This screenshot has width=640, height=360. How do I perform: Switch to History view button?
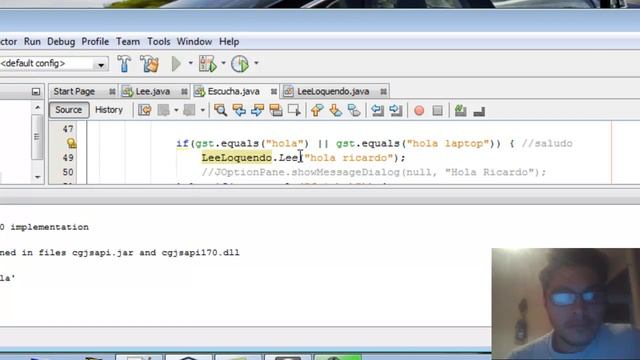point(109,110)
